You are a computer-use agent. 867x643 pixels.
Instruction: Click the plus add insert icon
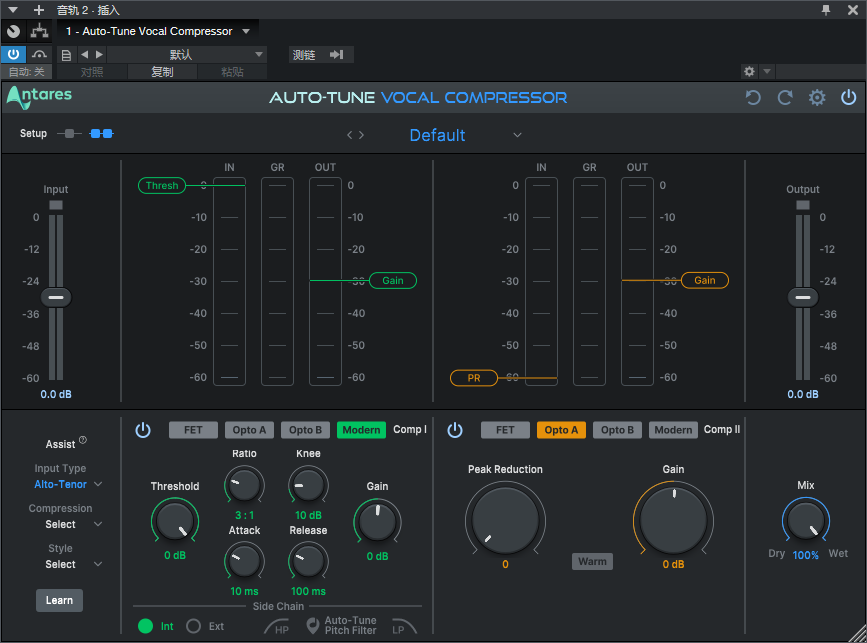(x=38, y=10)
